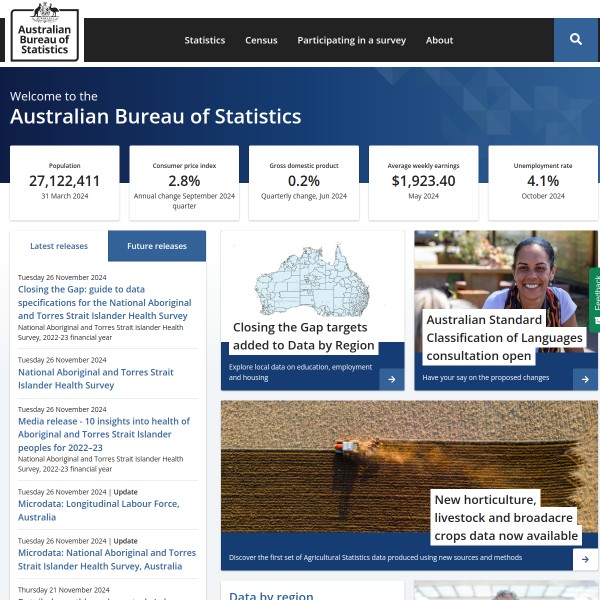
Task: Open the Consumer price index card
Action: click(184, 182)
